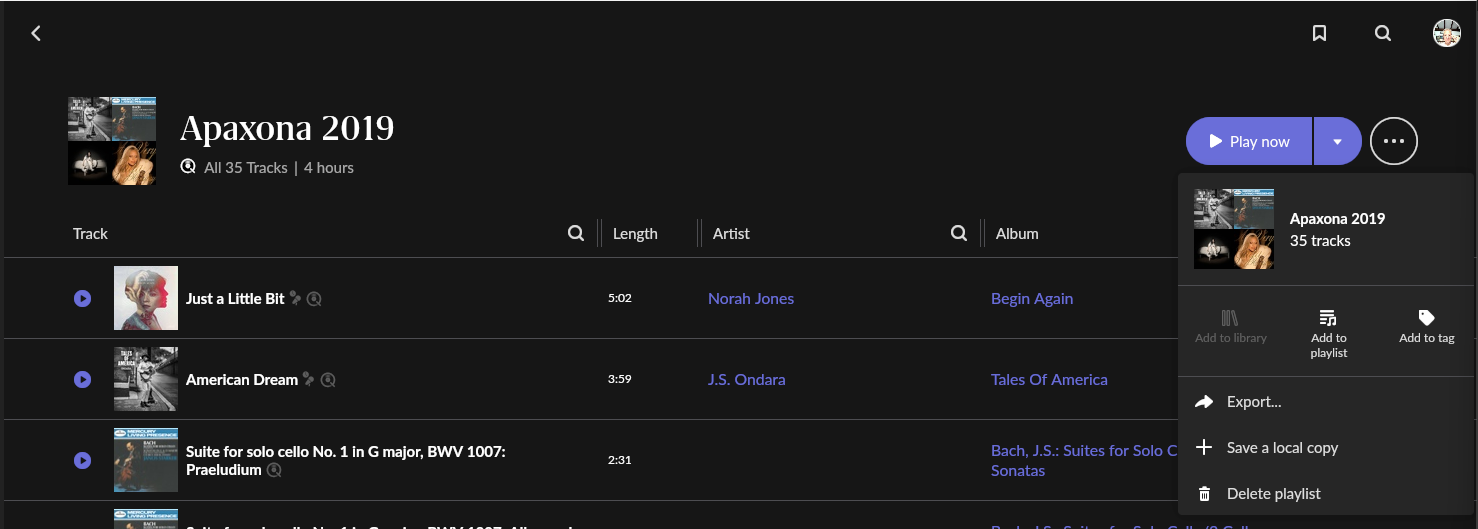Open the Norah Jones artist link
The height and width of the screenshot is (529, 1478).
(x=751, y=298)
